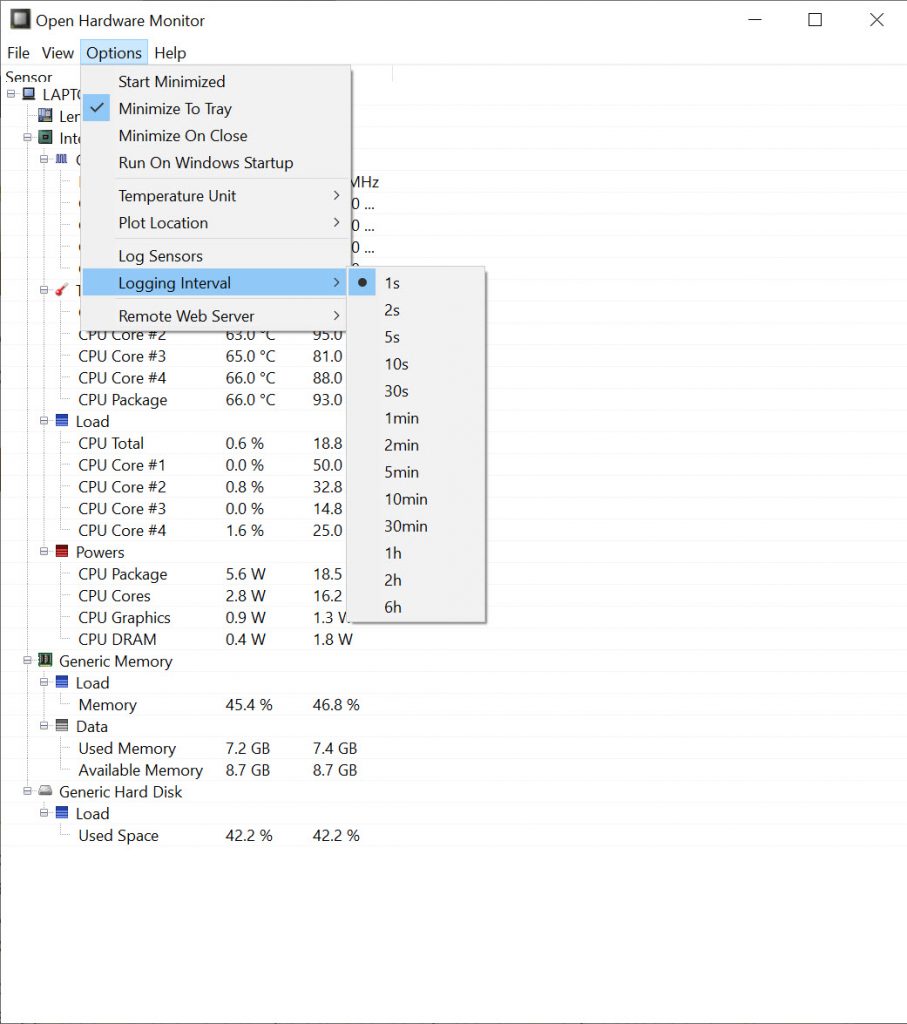Click the Clocks waveform icon
Screen dimensions: 907x1024
pyautogui.click(x=61, y=159)
